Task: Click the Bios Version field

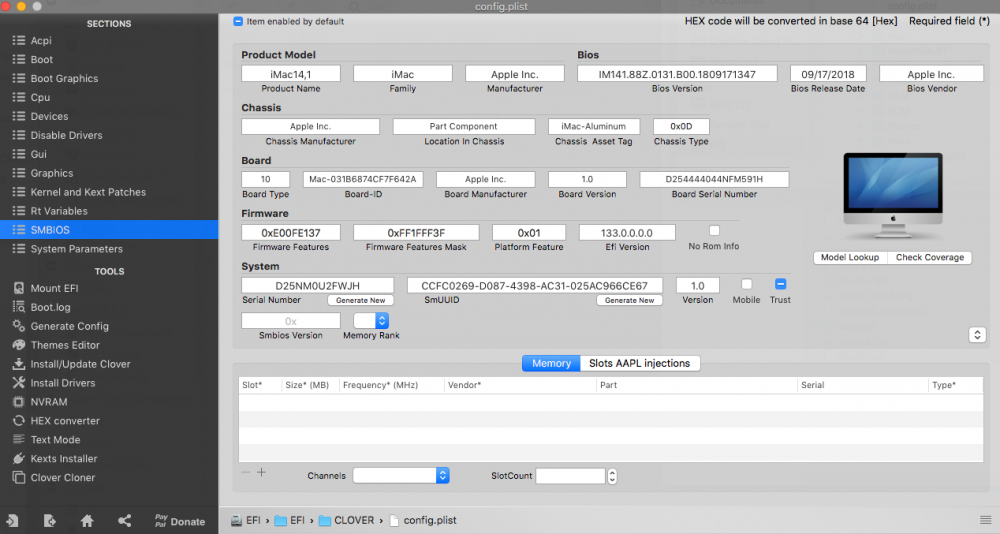Action: [677, 74]
